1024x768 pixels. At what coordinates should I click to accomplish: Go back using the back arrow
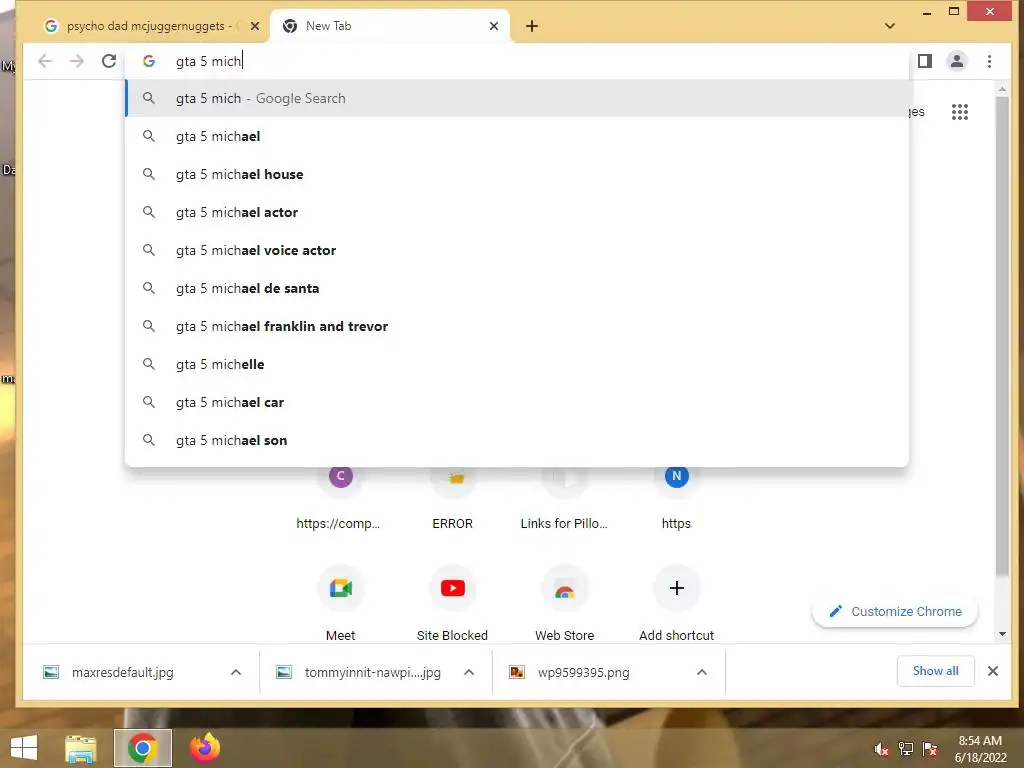click(44, 61)
